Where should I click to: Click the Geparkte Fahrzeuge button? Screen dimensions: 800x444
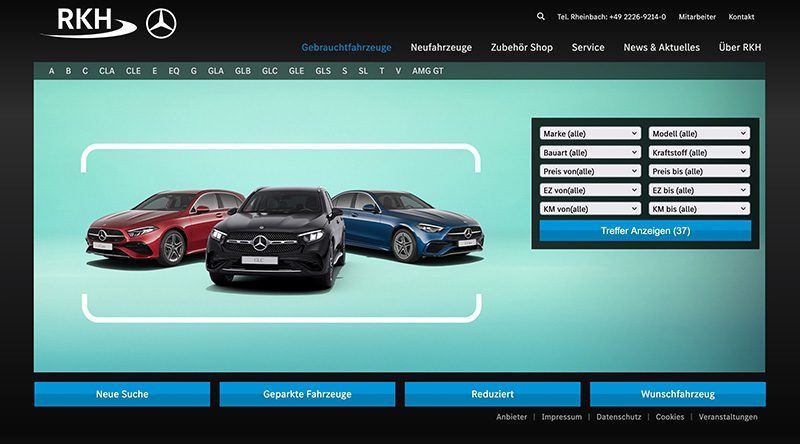(x=307, y=394)
